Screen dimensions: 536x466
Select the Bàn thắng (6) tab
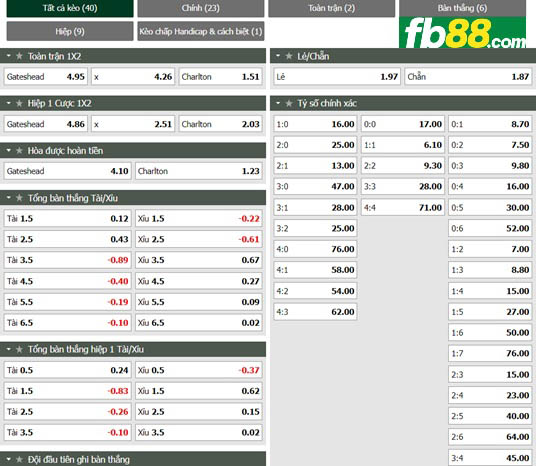463,8
